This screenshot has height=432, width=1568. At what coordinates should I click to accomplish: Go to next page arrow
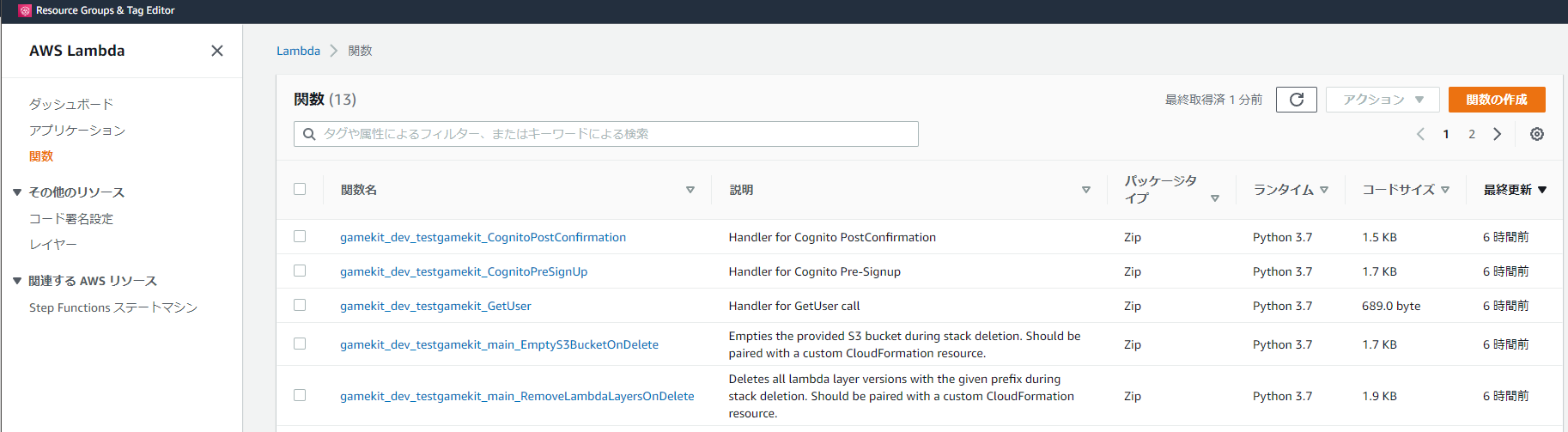point(1498,134)
